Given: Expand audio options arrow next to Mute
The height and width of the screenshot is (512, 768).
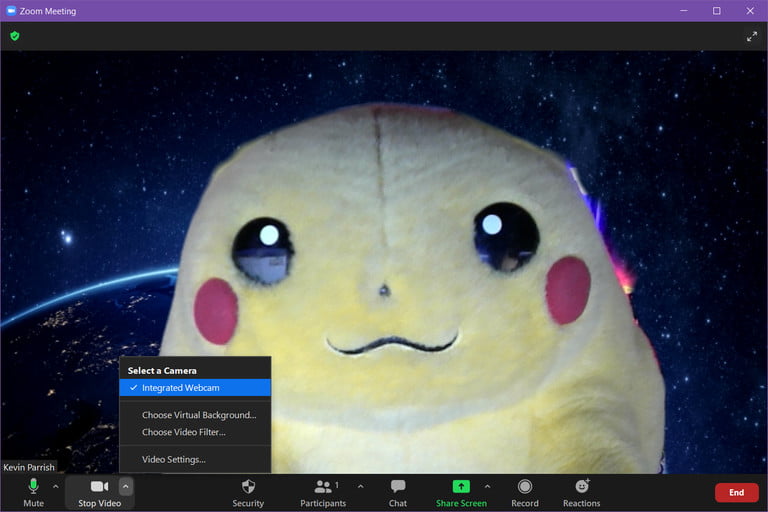Looking at the screenshot, I should pyautogui.click(x=56, y=487).
